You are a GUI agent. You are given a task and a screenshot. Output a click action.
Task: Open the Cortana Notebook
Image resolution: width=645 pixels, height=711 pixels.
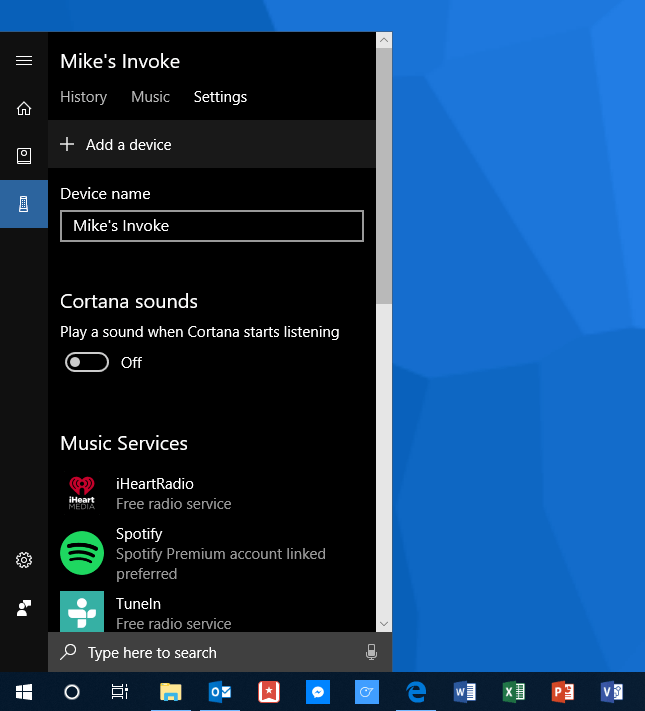coord(24,156)
